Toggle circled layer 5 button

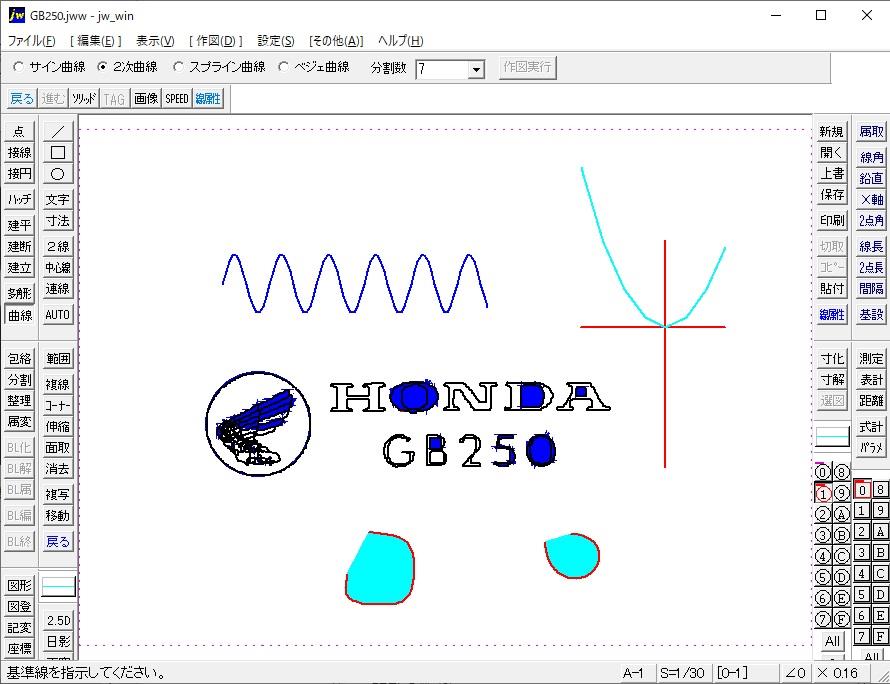coord(822,577)
